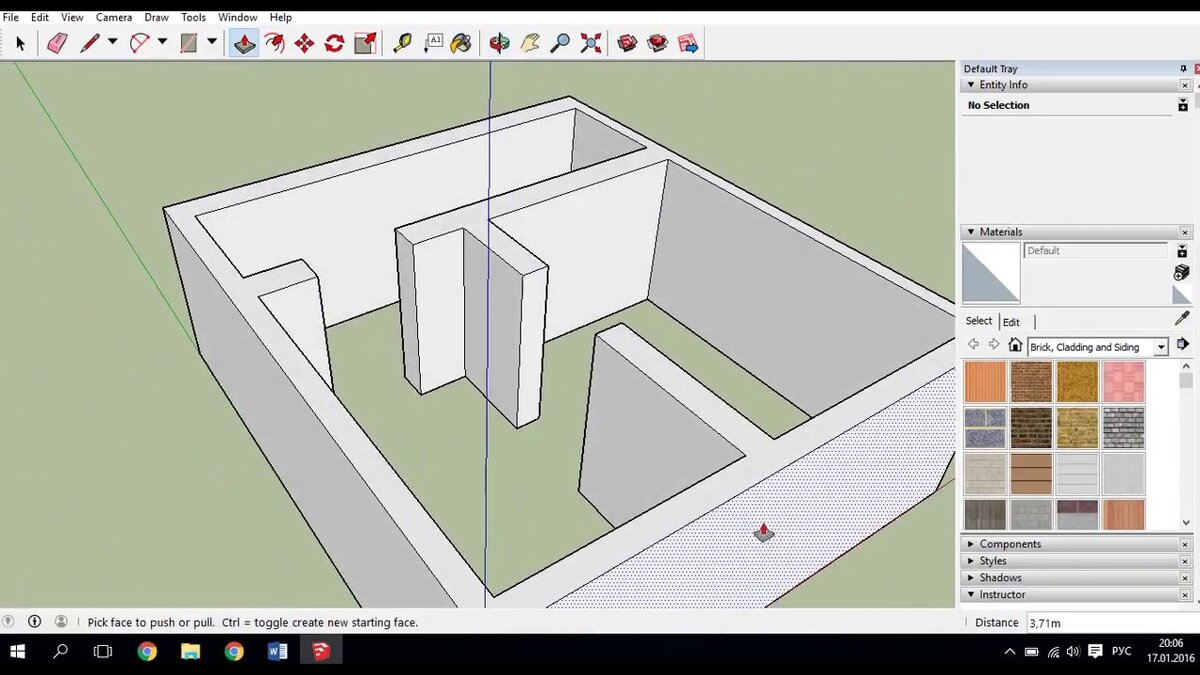Collapse the Materials panel
The image size is (1200, 675).
(x=970, y=232)
